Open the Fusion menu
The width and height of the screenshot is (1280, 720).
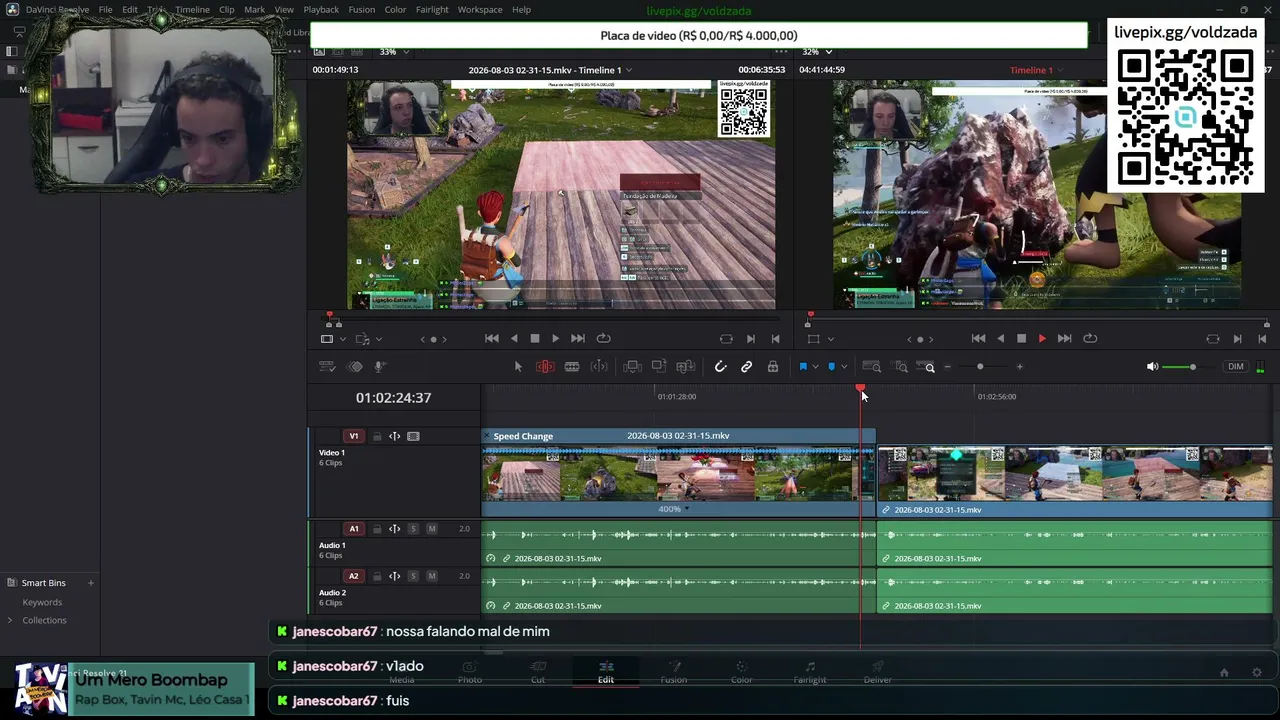[x=362, y=10]
